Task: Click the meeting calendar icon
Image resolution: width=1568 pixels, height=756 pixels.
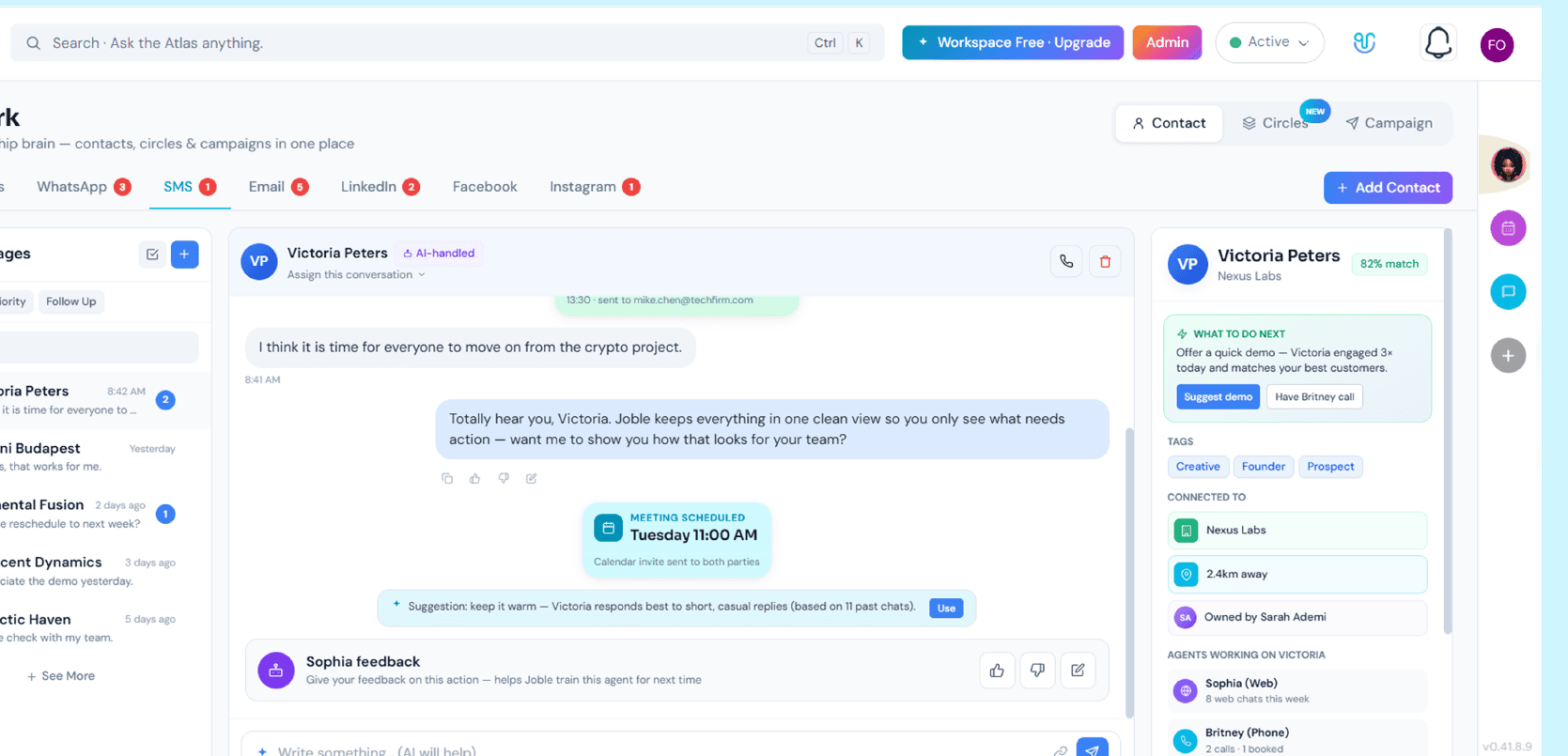Action: pyautogui.click(x=608, y=529)
